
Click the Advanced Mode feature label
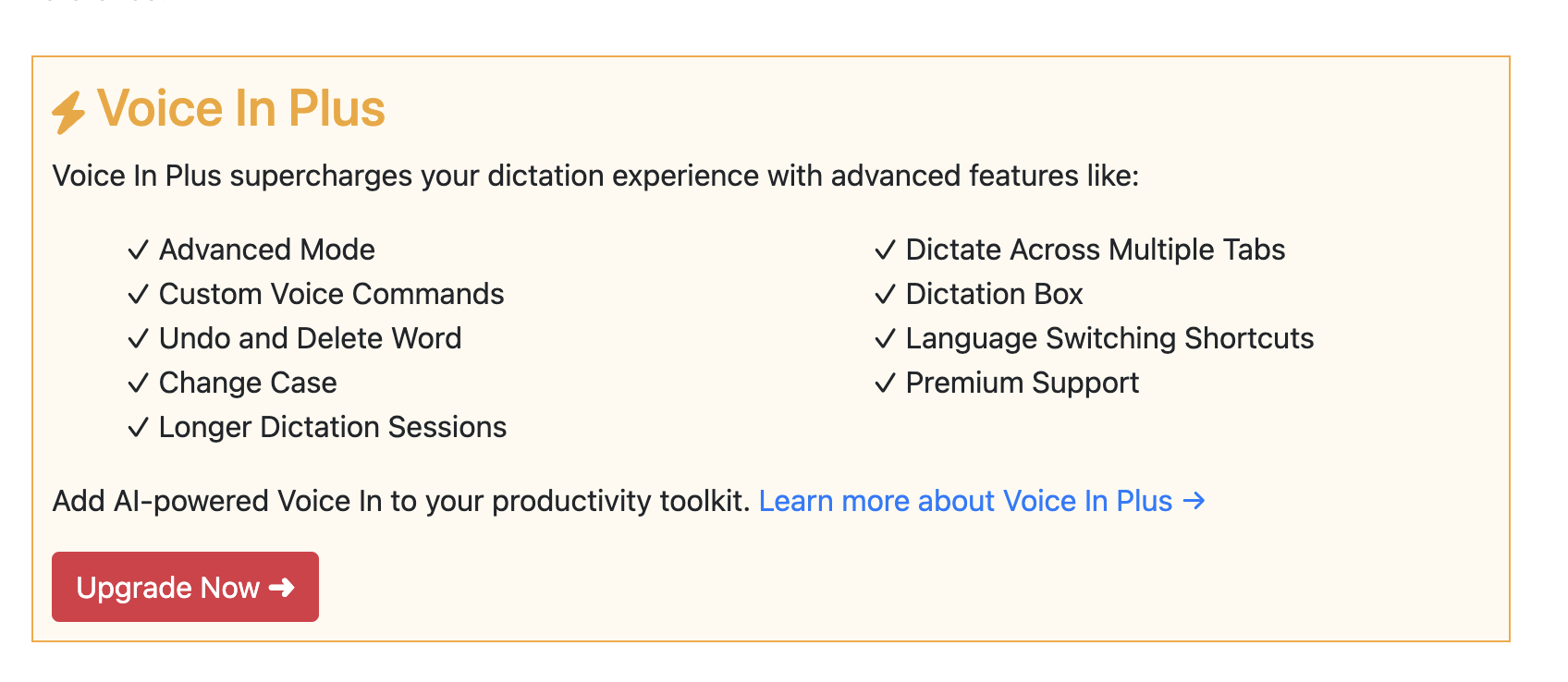[267, 249]
